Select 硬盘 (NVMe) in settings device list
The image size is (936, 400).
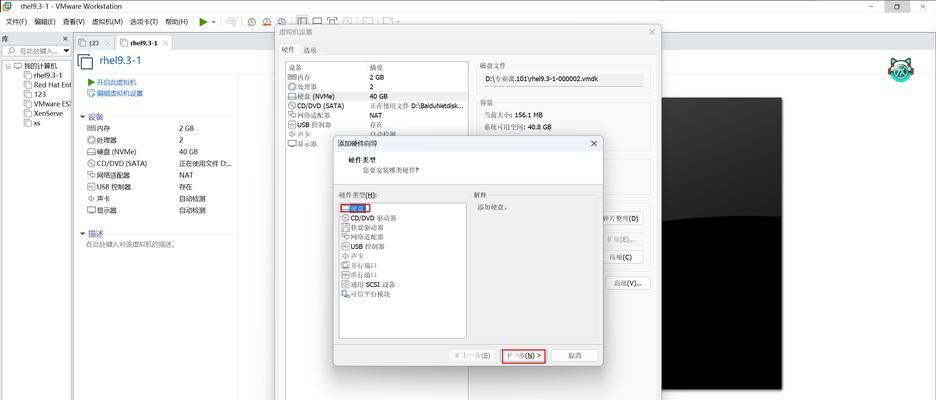[x=377, y=96]
